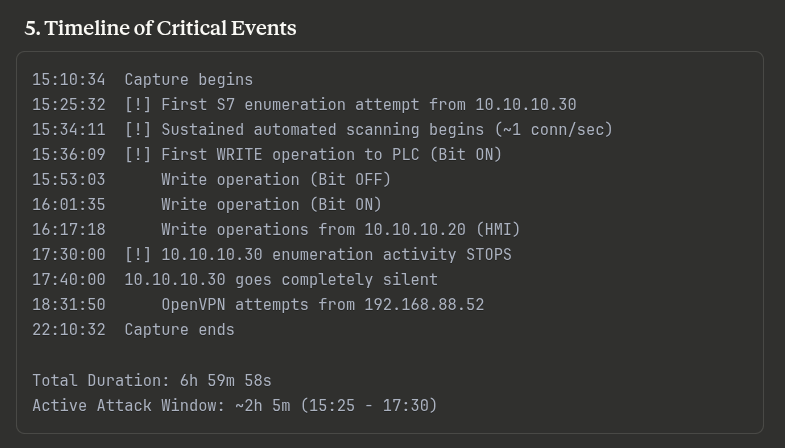Click the [!] marker before "First S7 enumeration"

point(138,105)
